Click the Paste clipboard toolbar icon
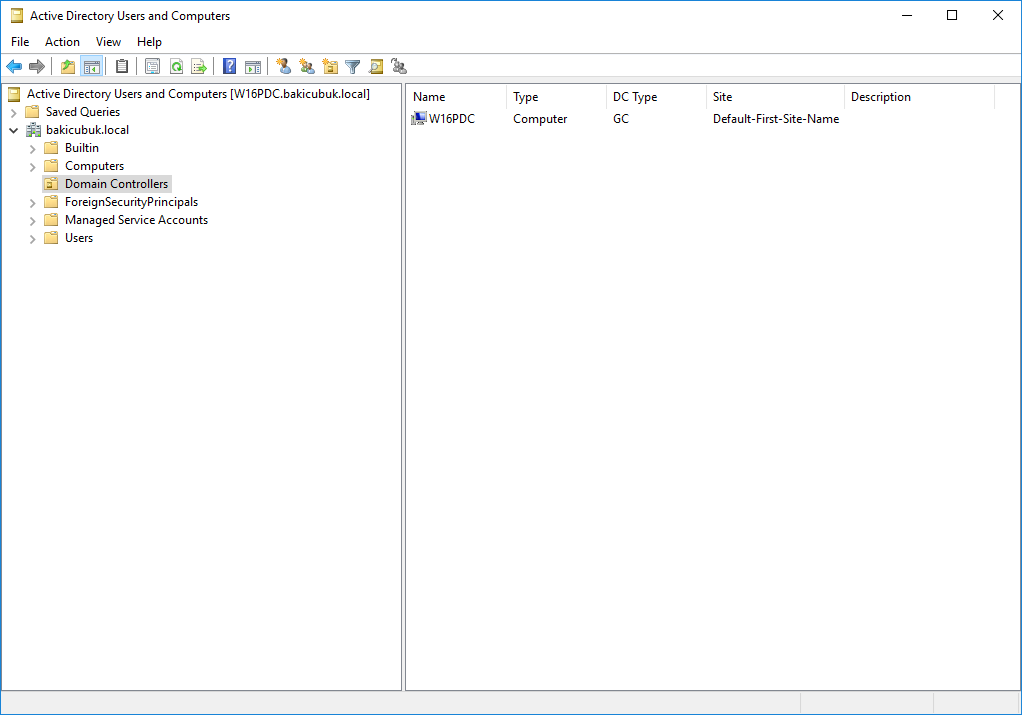This screenshot has width=1022, height=715. coord(121,66)
